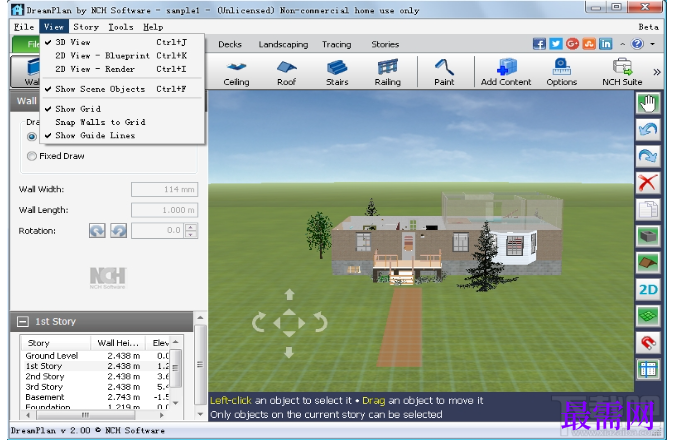Switch to 2D view with the 2D button
Viewport: 673px width, 447px height.
648,290
